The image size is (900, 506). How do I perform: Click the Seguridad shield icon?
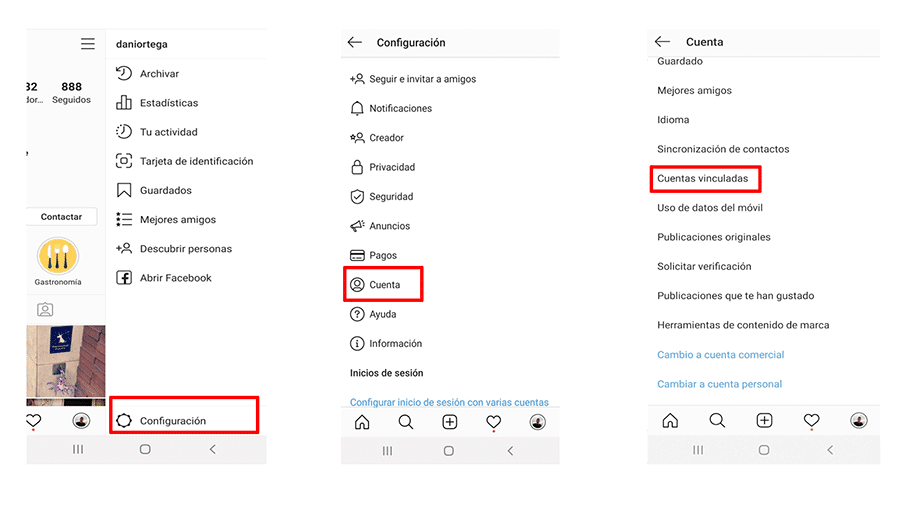tap(357, 197)
